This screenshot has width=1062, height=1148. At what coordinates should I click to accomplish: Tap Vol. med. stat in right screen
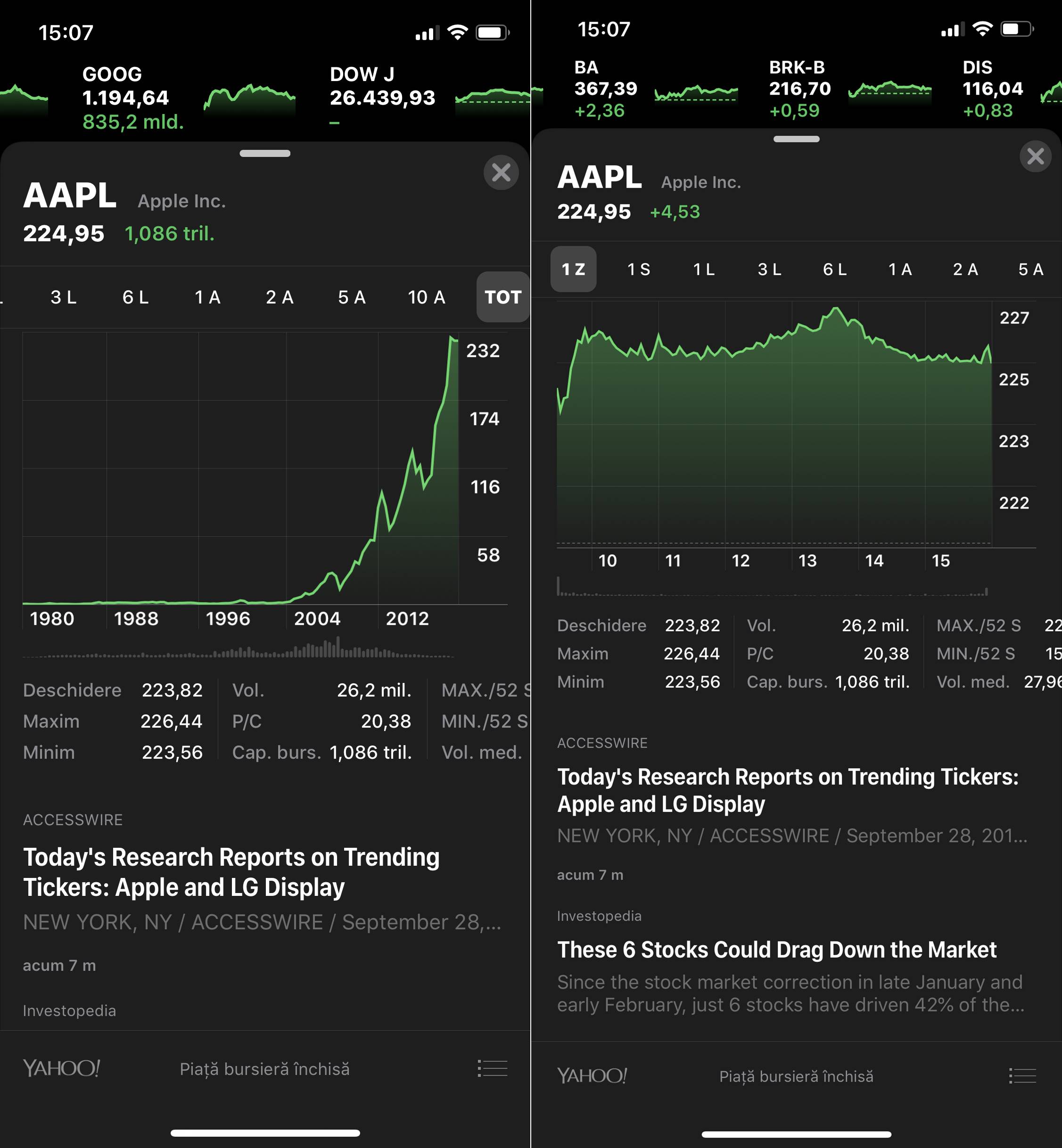[999, 681]
